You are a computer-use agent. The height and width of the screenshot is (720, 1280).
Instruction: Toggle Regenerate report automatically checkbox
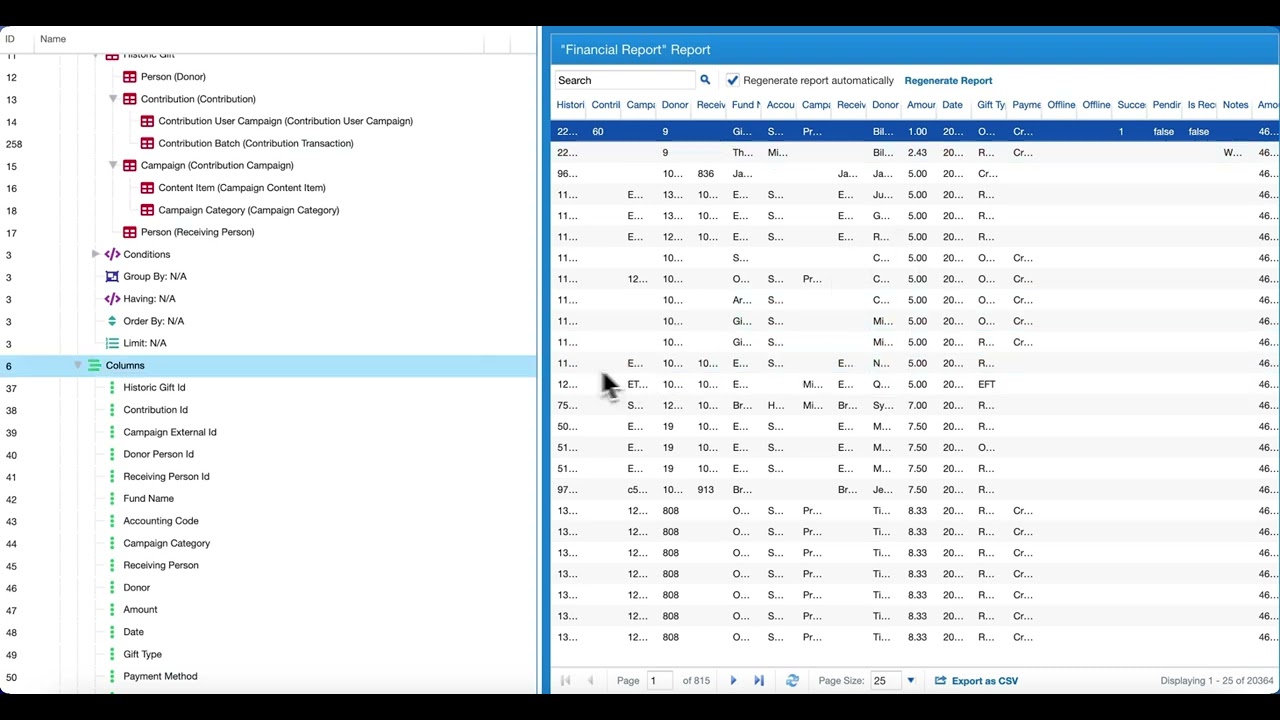point(733,80)
